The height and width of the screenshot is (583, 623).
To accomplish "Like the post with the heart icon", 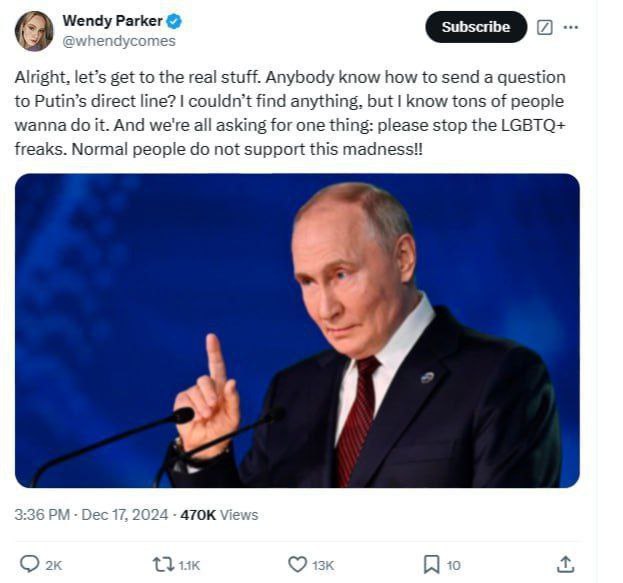I will tap(297, 564).
